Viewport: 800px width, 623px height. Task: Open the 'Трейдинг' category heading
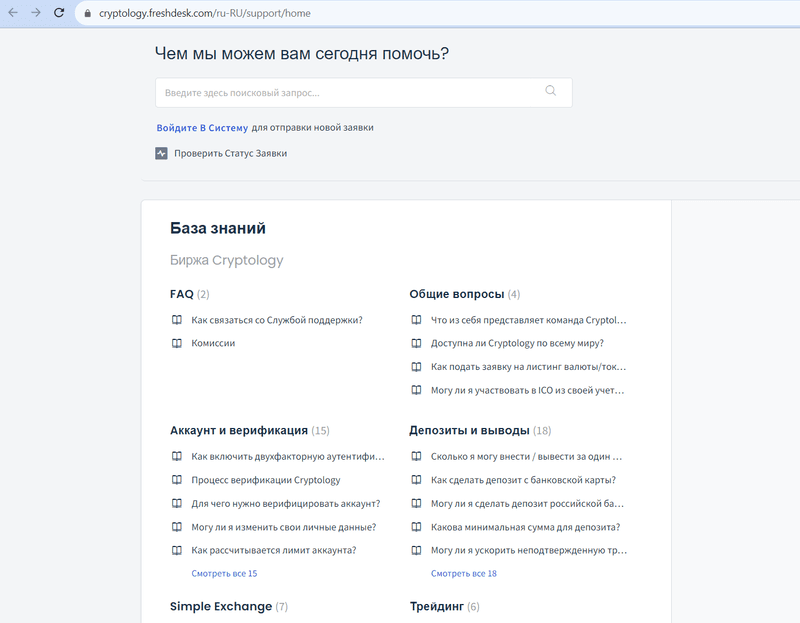[x=437, y=606]
